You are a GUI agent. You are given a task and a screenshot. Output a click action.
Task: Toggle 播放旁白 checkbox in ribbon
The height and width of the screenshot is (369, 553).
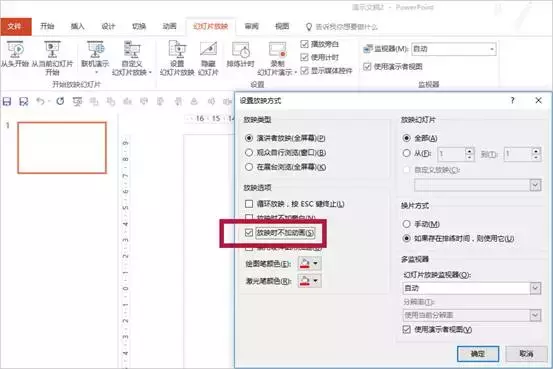[304, 44]
